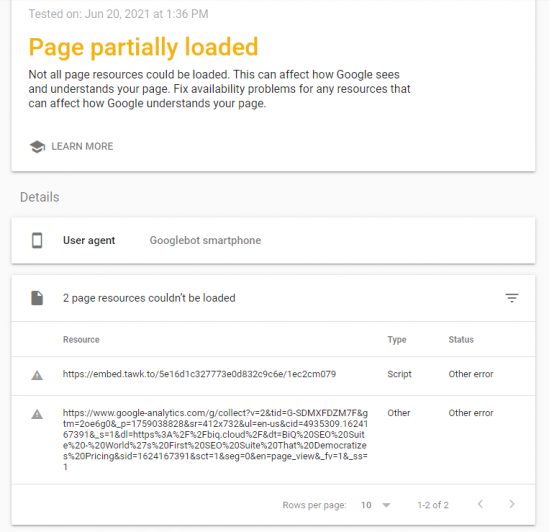Click the page resources document icon
This screenshot has width=549, height=532.
[x=37, y=298]
